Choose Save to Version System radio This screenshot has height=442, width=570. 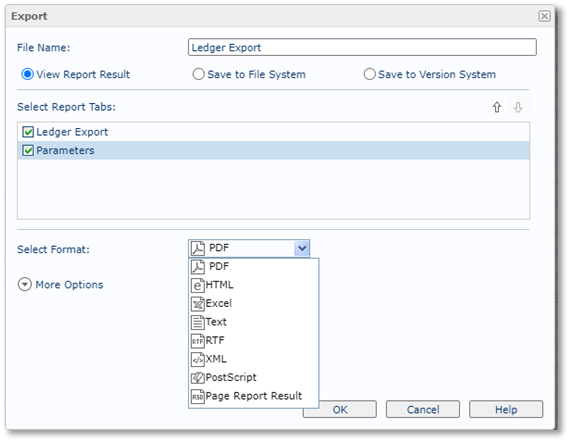(369, 74)
